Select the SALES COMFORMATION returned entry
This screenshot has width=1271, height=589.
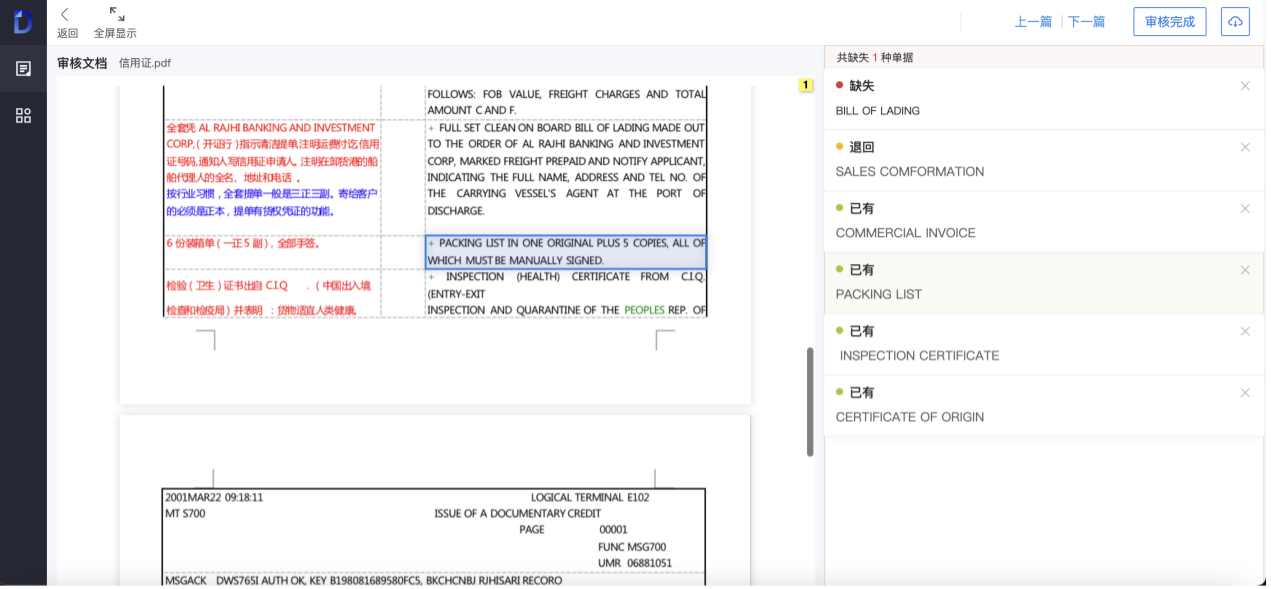(1044, 159)
